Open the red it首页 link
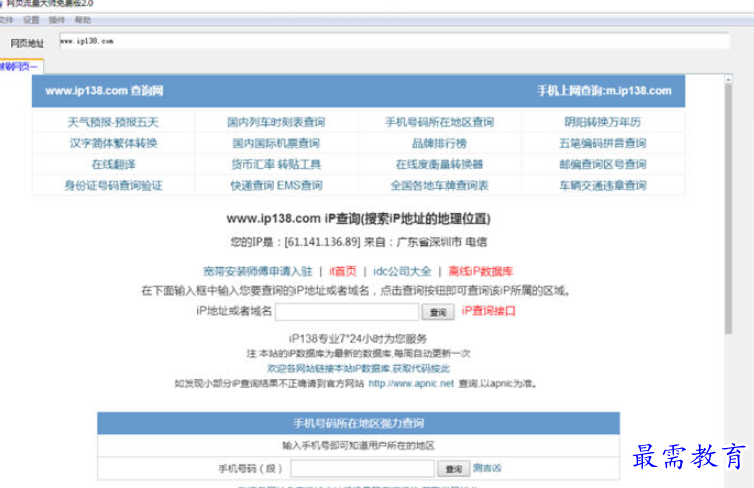Screen dimensions: 754x488 343,271
